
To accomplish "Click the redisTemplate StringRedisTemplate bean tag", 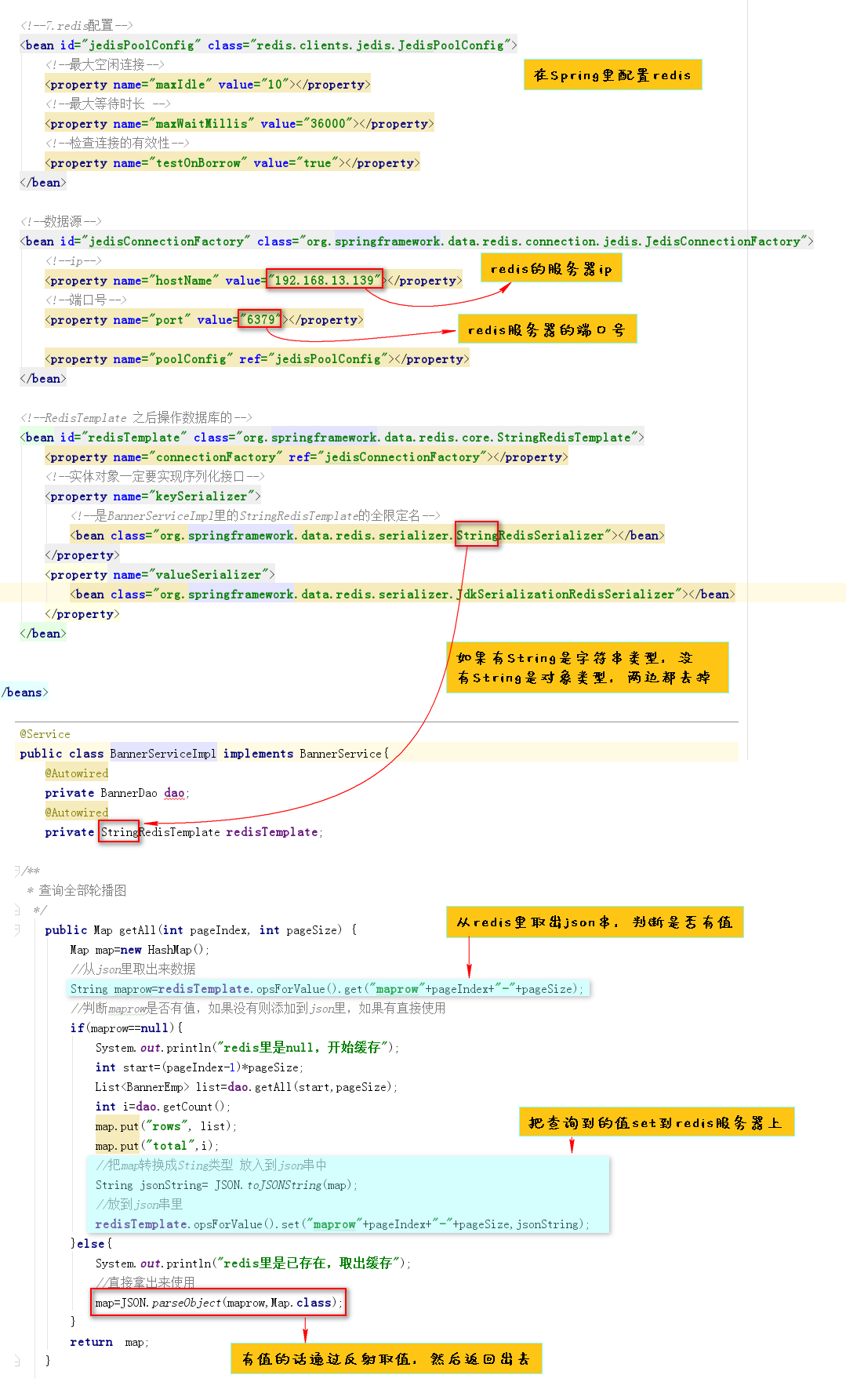I will tap(332, 438).
